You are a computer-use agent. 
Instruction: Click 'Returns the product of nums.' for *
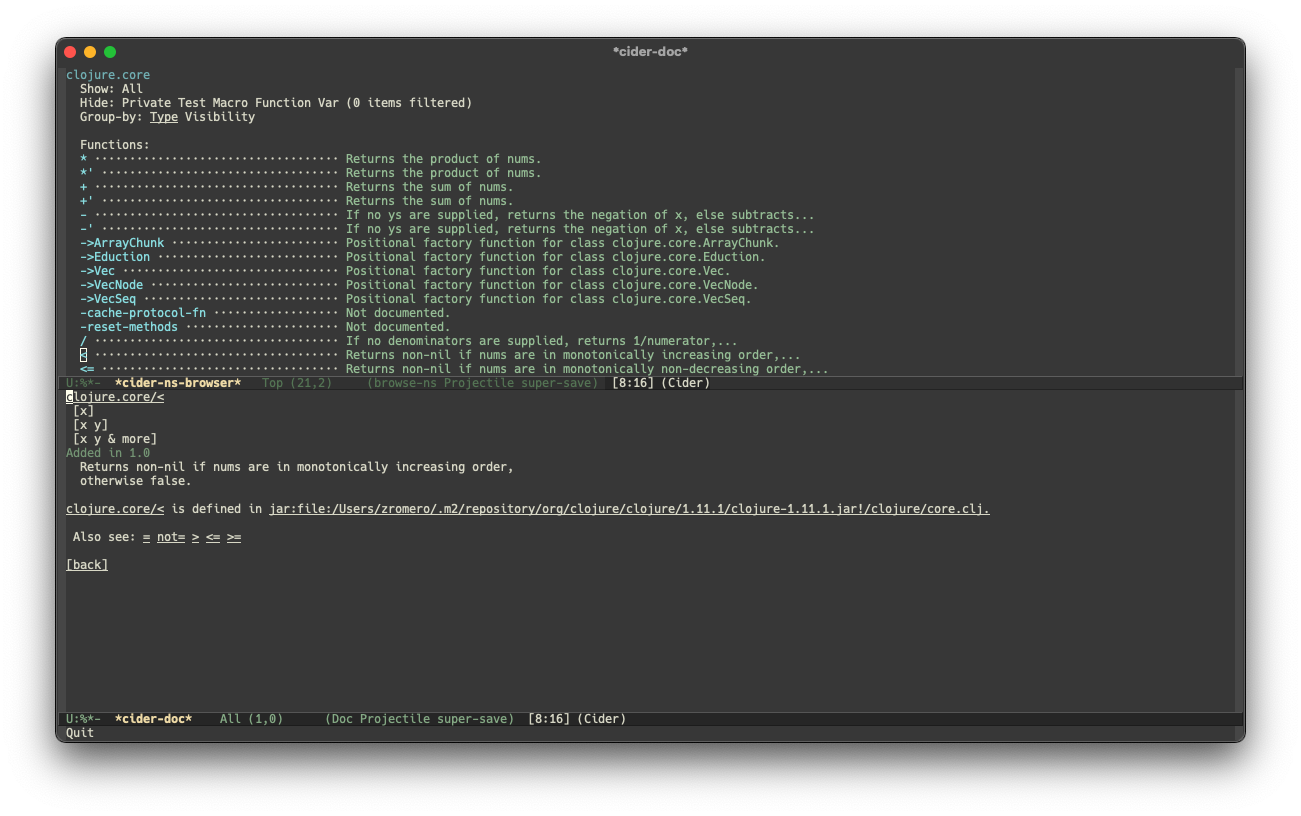(443, 159)
